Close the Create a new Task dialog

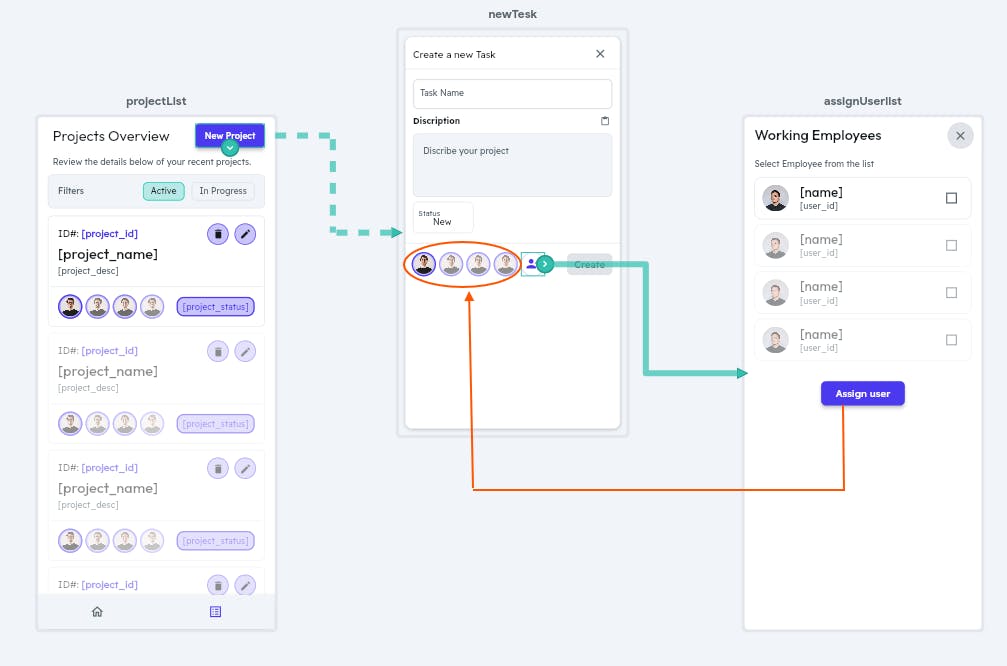[x=600, y=54]
